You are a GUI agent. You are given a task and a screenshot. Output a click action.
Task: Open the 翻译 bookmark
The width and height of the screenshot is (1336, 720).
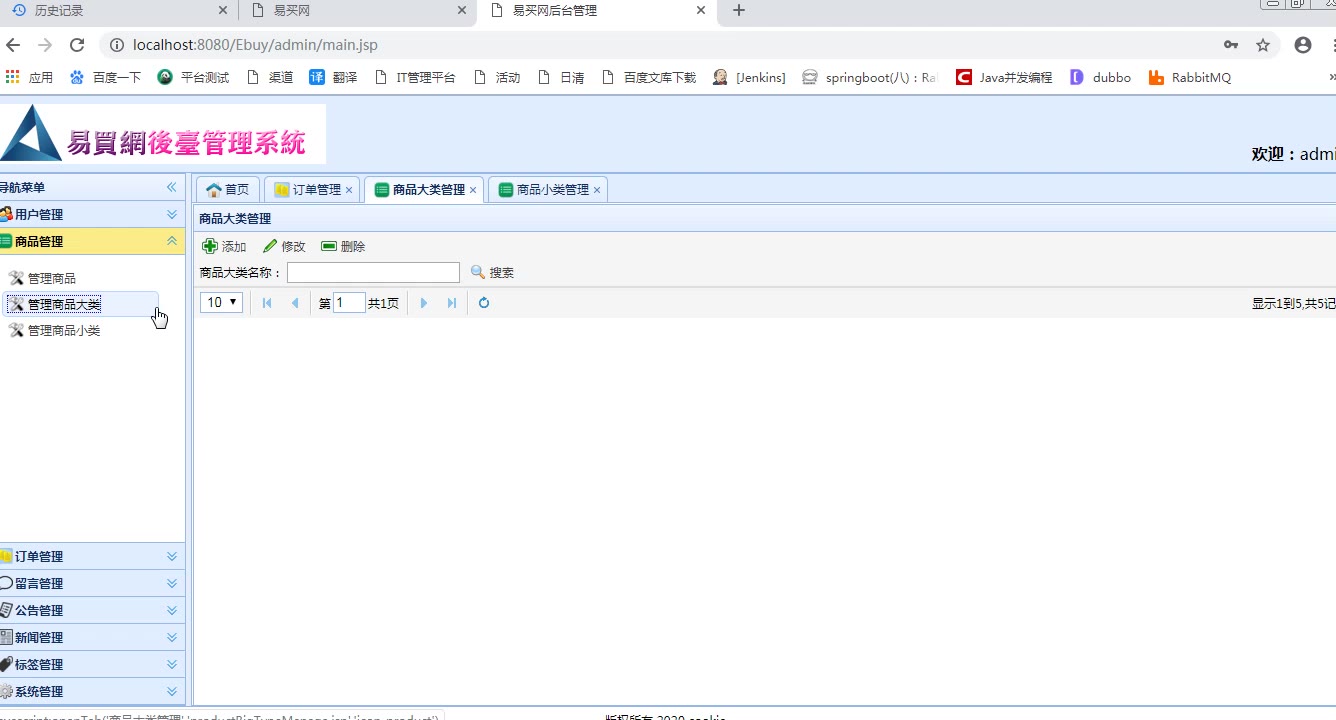click(333, 77)
